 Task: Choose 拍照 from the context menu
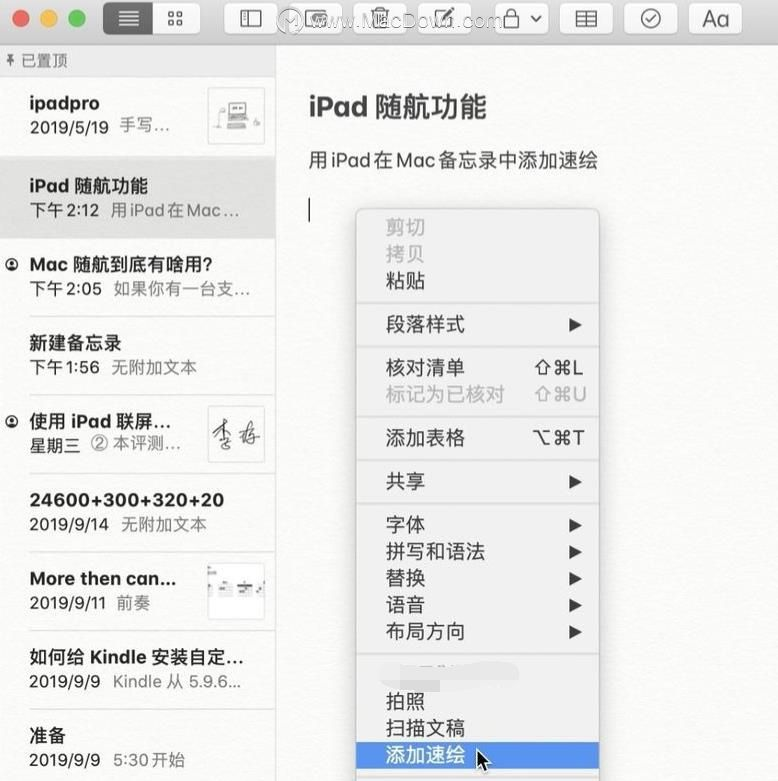(x=477, y=702)
